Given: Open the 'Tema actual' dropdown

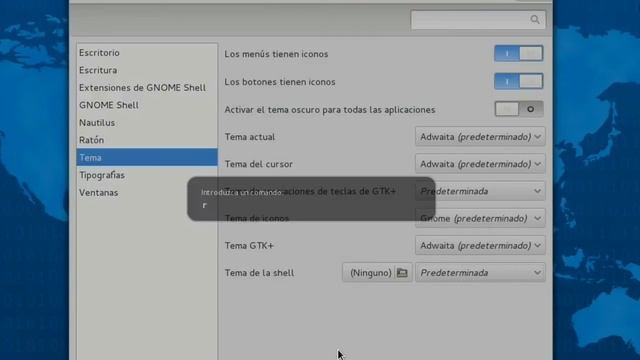Looking at the screenshot, I should point(480,137).
